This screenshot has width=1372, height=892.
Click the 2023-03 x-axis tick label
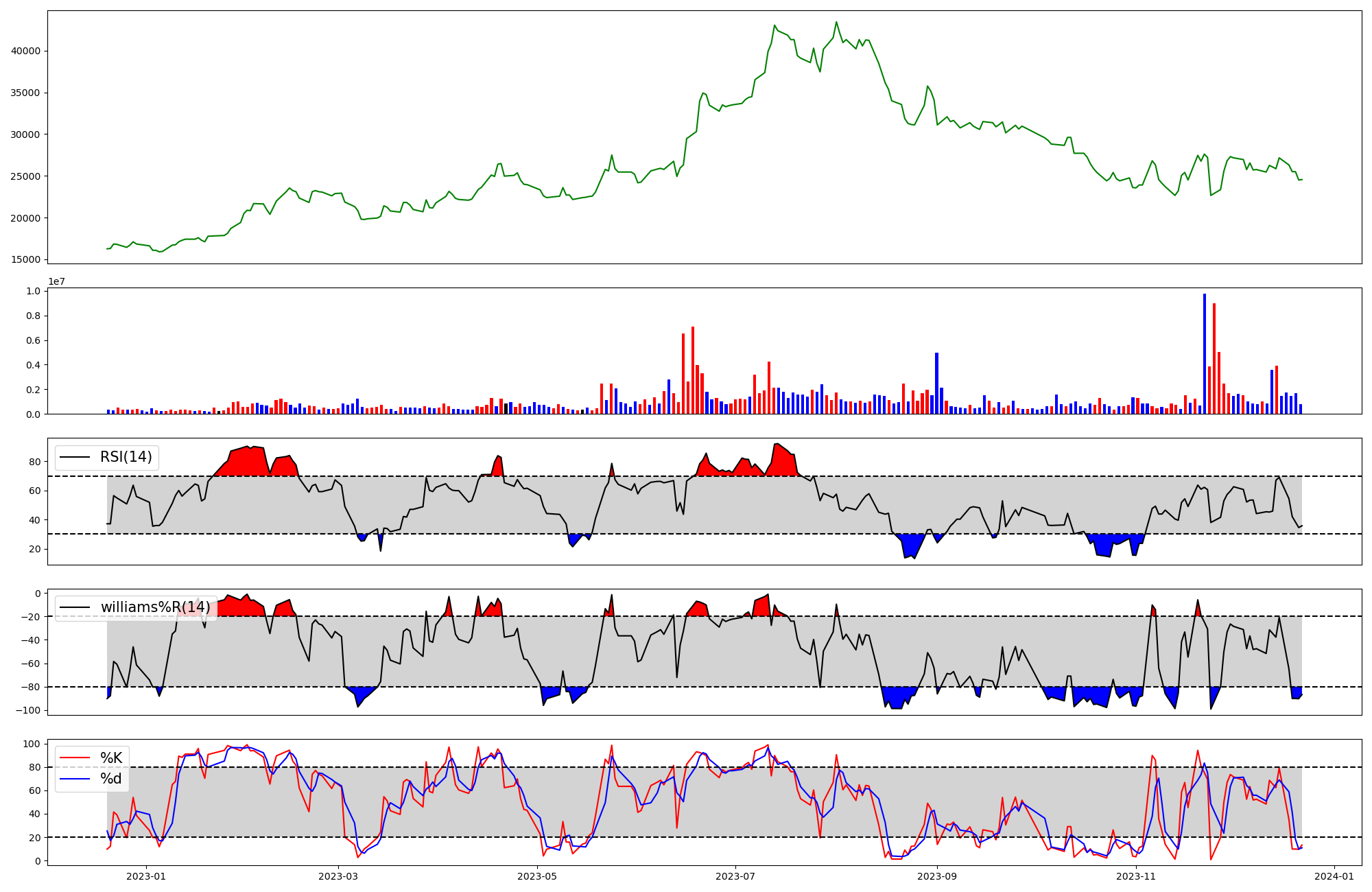pyautogui.click(x=339, y=876)
